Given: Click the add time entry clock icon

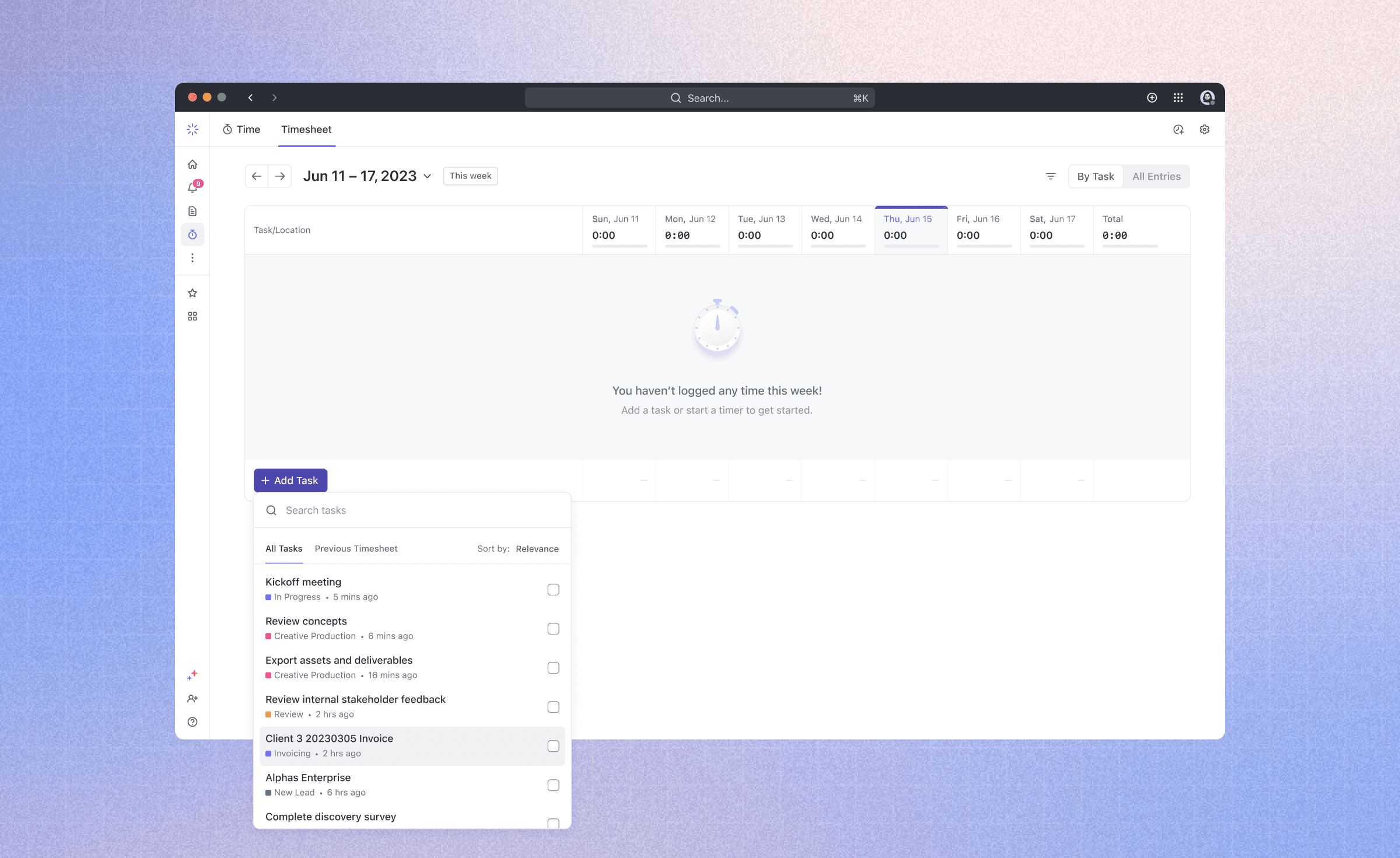Looking at the screenshot, I should click(x=1178, y=129).
